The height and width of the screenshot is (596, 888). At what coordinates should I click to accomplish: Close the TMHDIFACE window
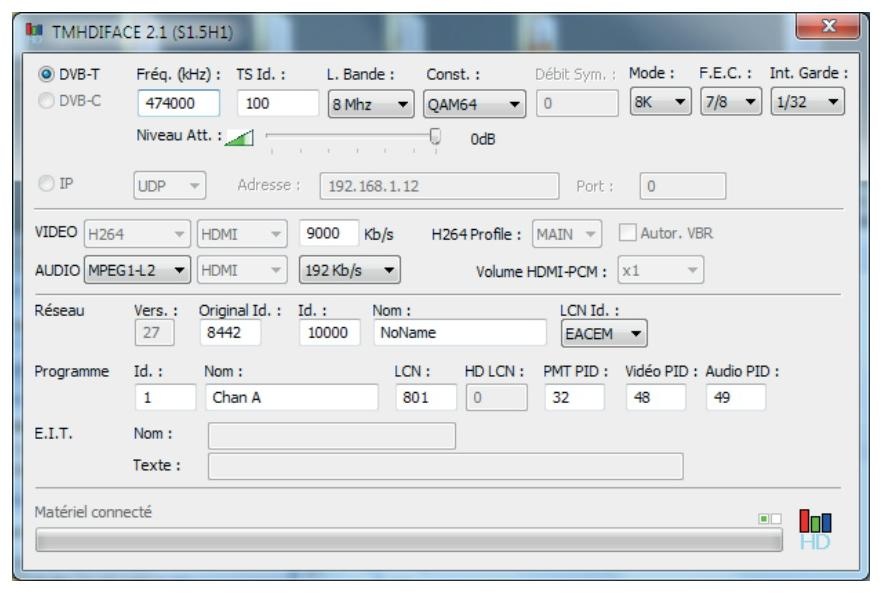click(x=829, y=25)
